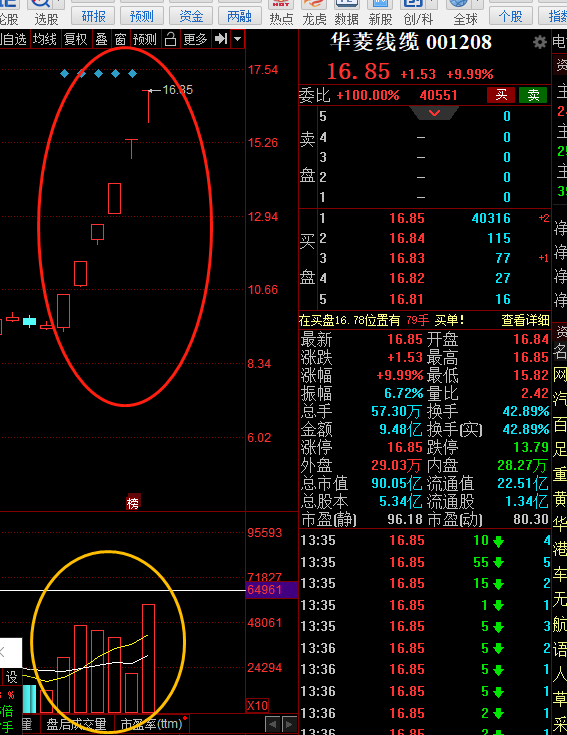Click the 总市值 90.05亿 value
The image size is (567, 735).
(x=397, y=483)
